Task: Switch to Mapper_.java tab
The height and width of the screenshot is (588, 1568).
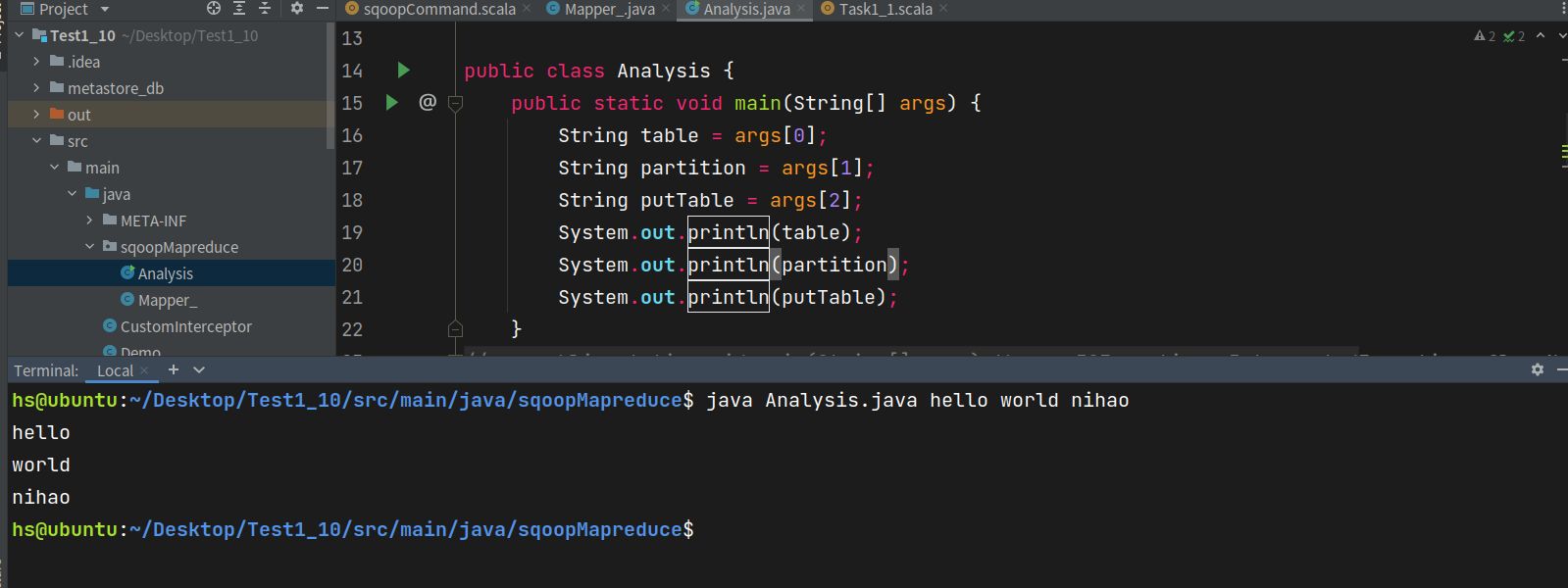Action: (609, 9)
